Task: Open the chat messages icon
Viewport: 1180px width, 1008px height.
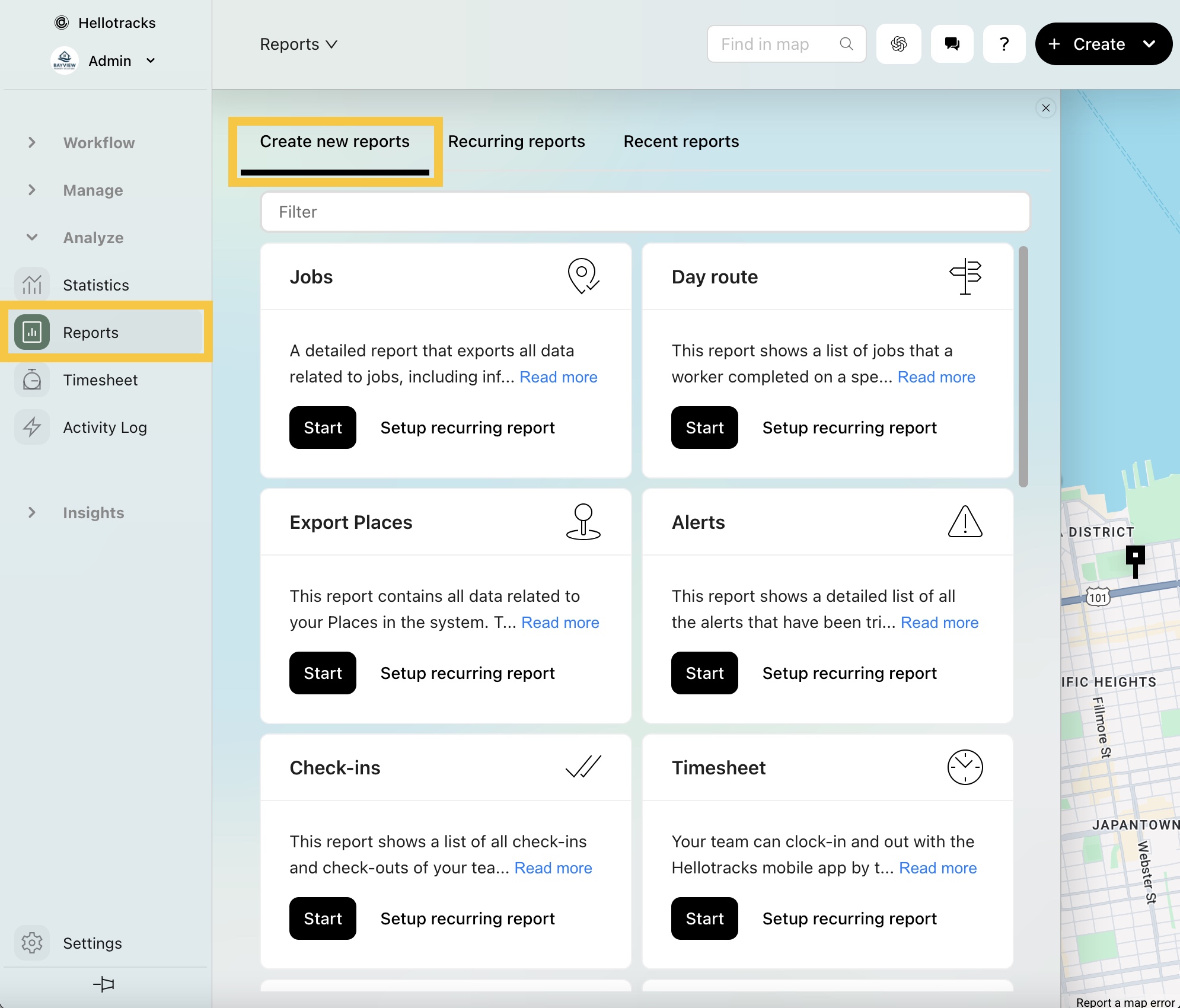Action: click(952, 44)
